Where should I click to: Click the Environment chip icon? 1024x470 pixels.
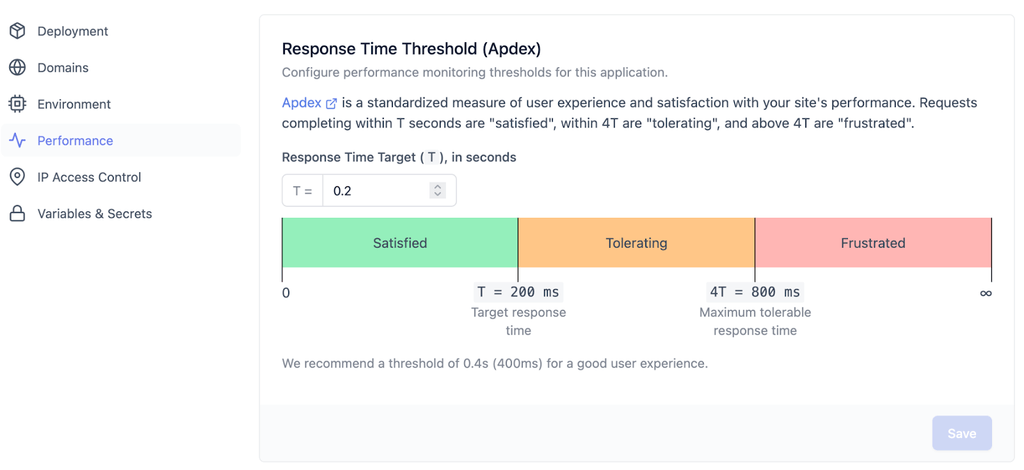(17, 104)
